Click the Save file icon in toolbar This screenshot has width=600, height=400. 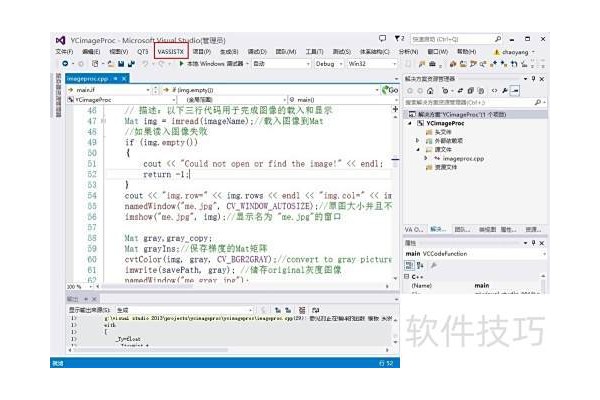coord(121,64)
